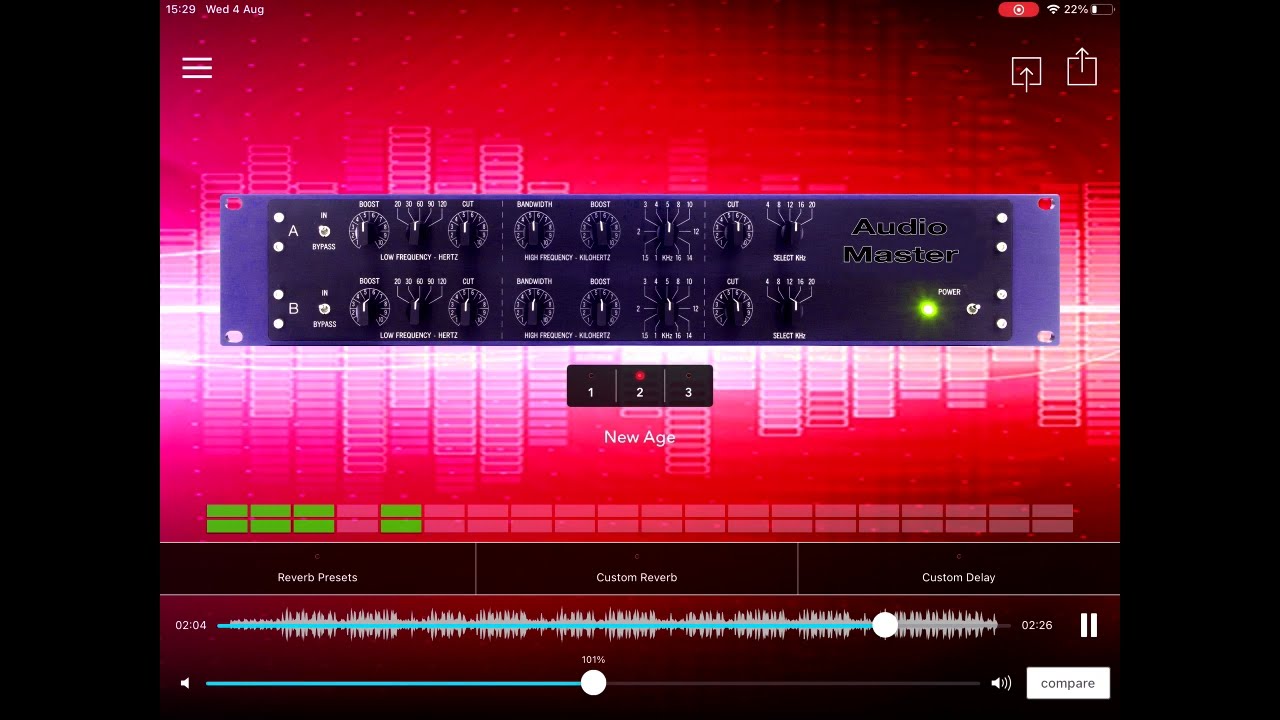Click channel B high Cut knob
This screenshot has height=720, width=1280.
point(733,308)
